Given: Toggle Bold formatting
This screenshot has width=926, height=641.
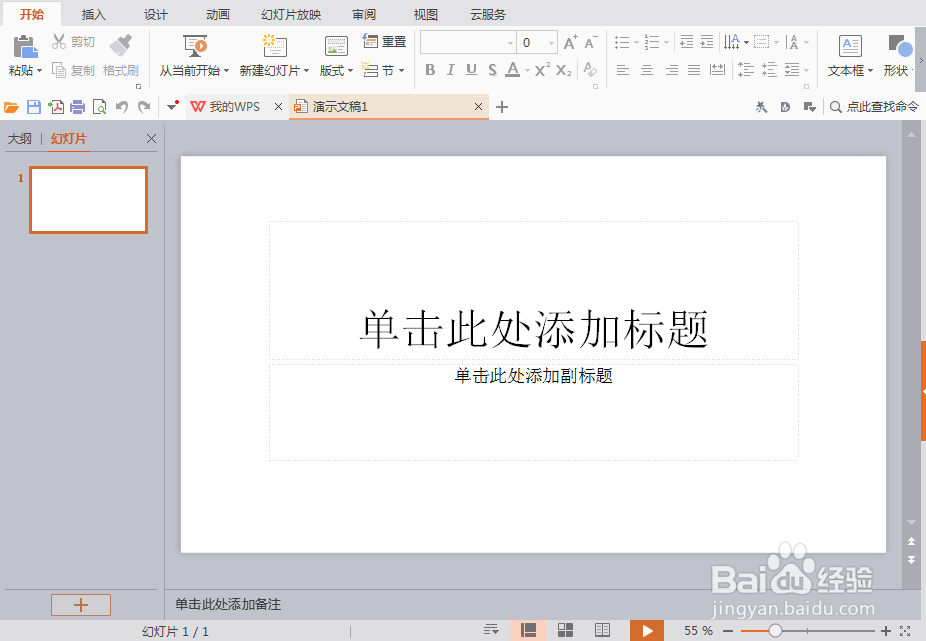Looking at the screenshot, I should (430, 70).
